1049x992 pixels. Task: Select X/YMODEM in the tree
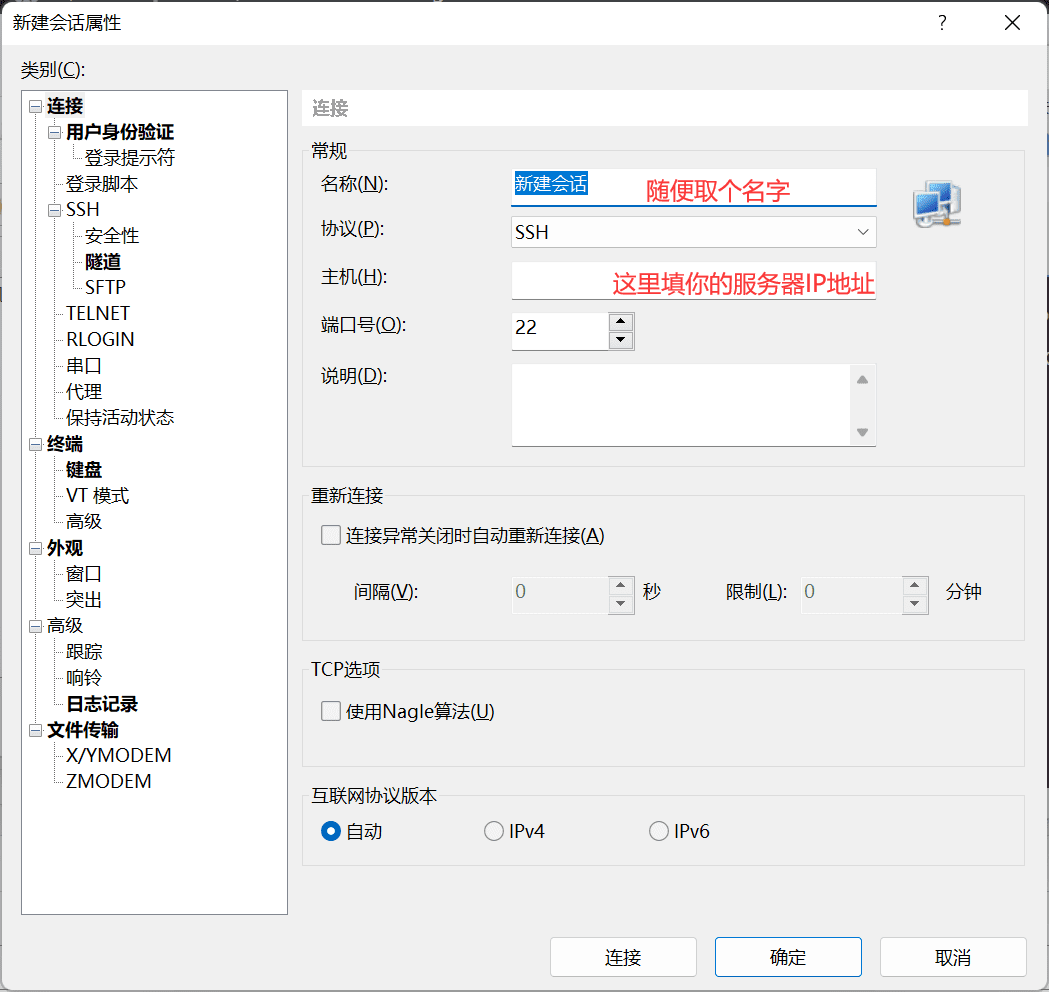click(118, 756)
